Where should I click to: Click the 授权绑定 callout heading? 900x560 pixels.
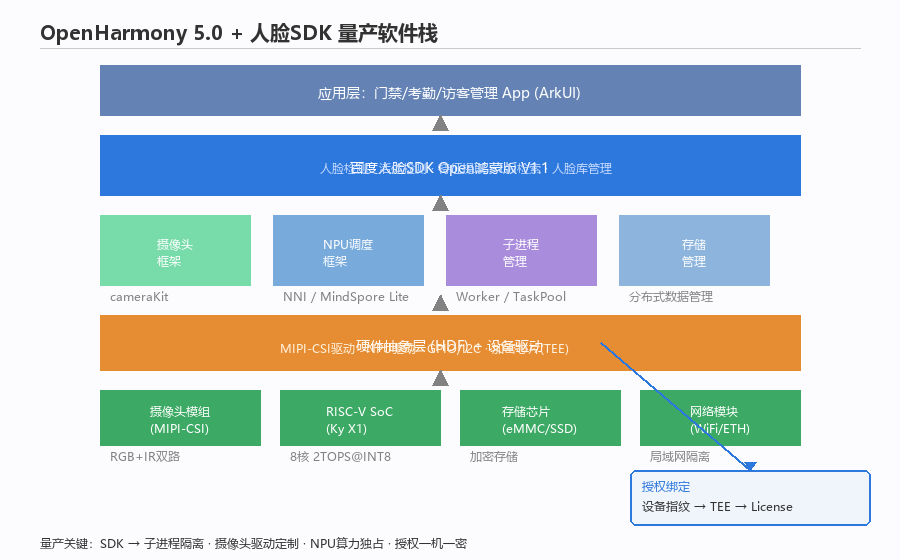(665, 487)
